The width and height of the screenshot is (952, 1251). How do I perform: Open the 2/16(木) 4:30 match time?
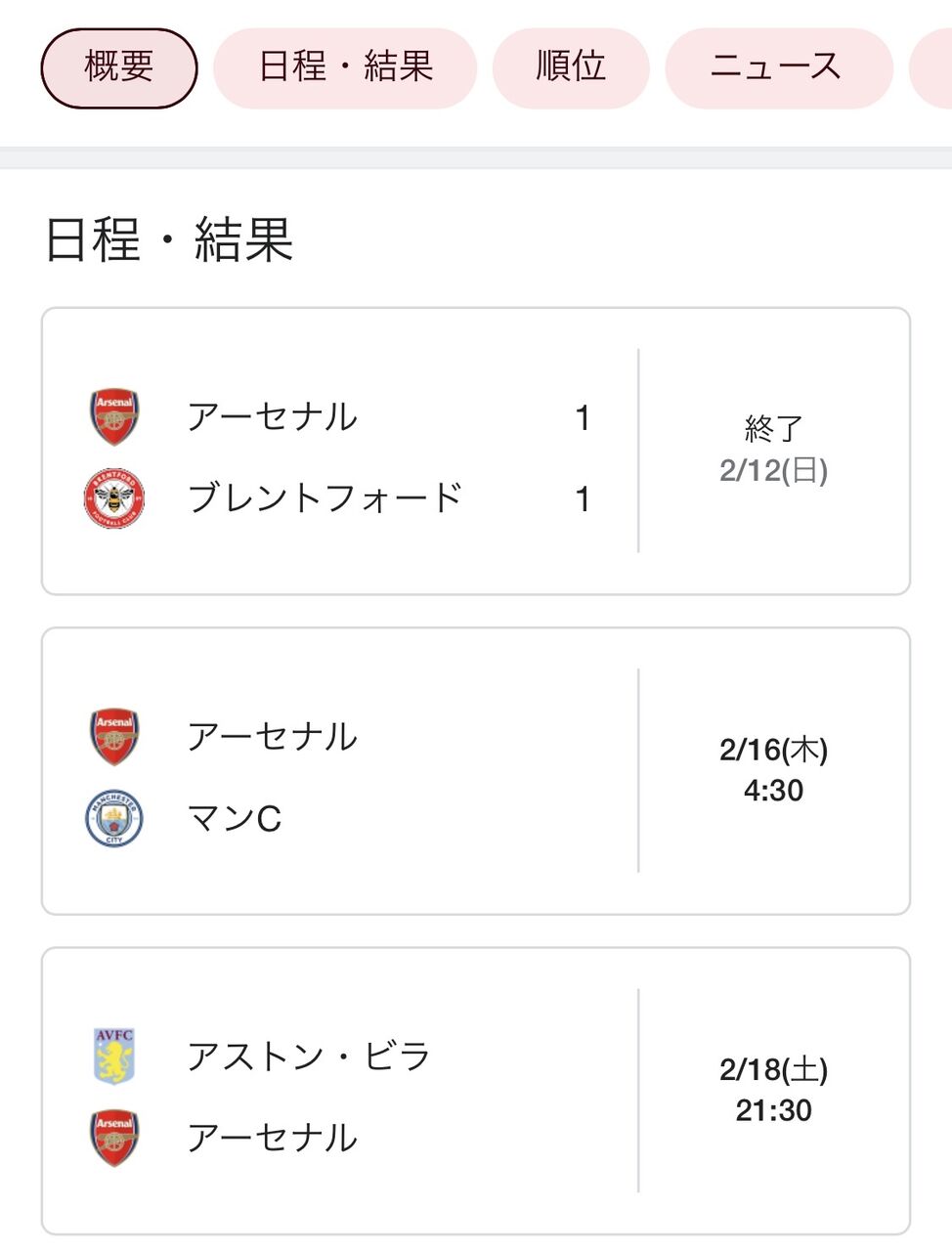point(773,770)
